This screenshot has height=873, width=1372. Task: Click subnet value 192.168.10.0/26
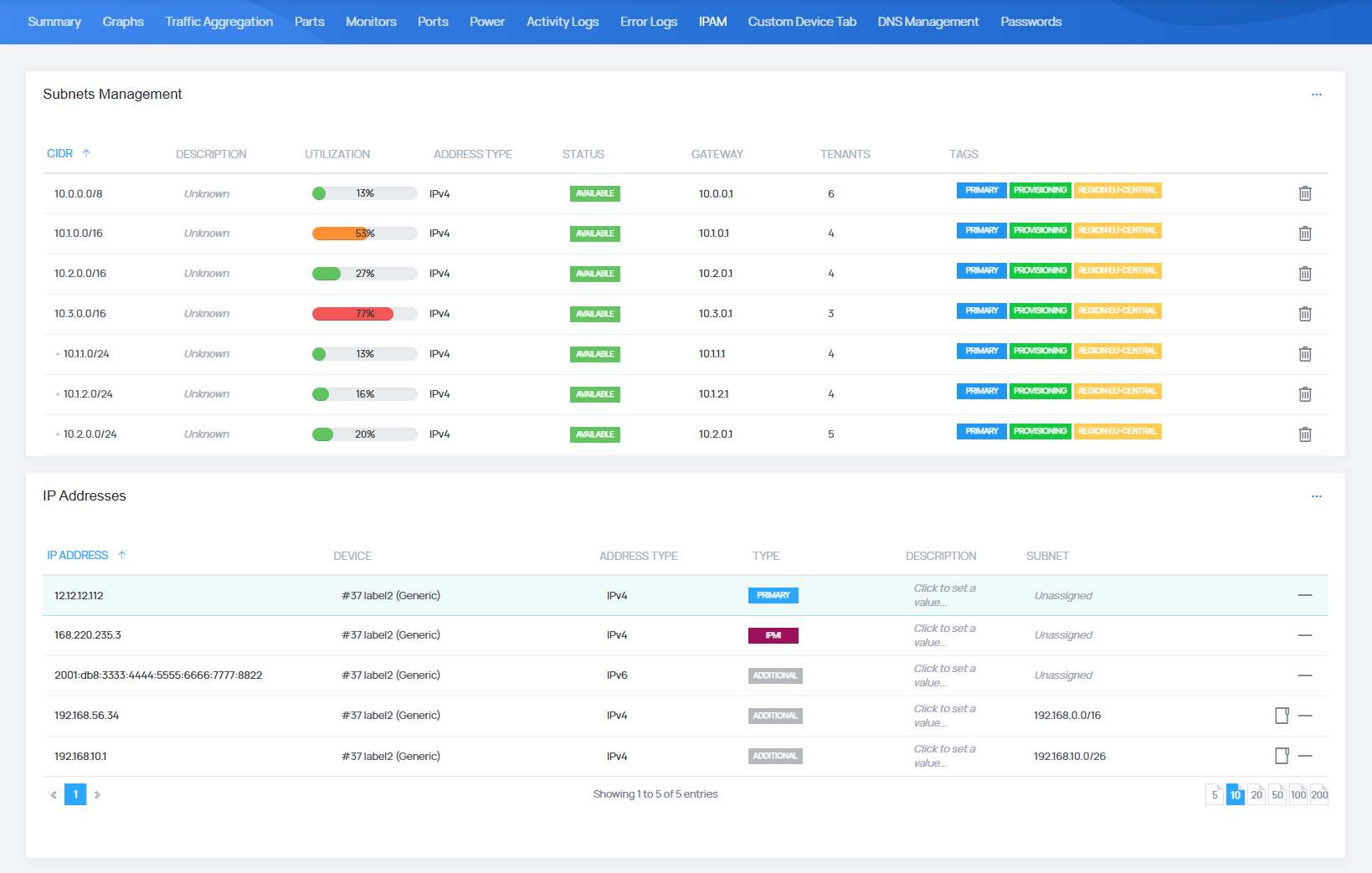pos(1070,757)
